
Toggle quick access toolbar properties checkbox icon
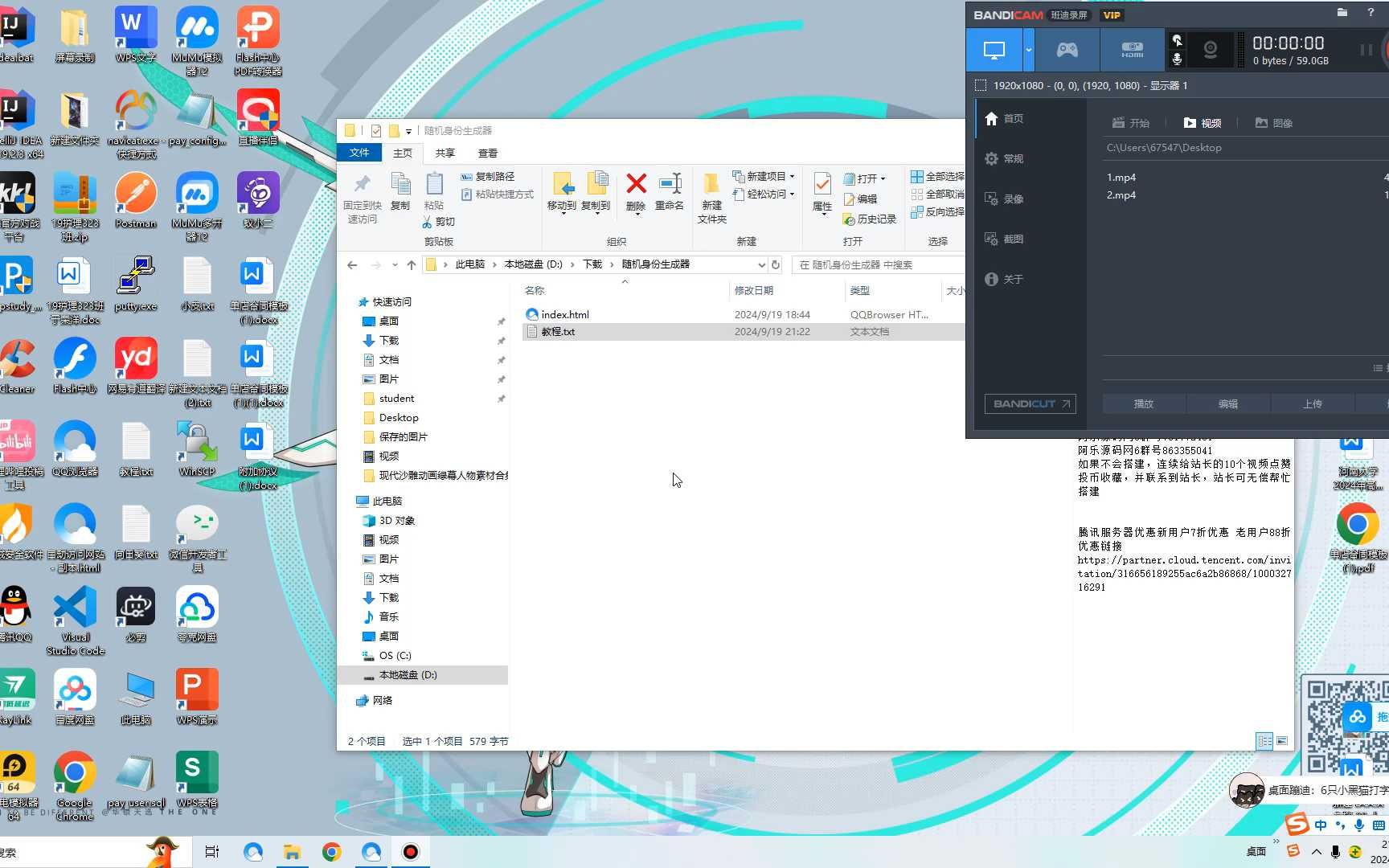(376, 130)
